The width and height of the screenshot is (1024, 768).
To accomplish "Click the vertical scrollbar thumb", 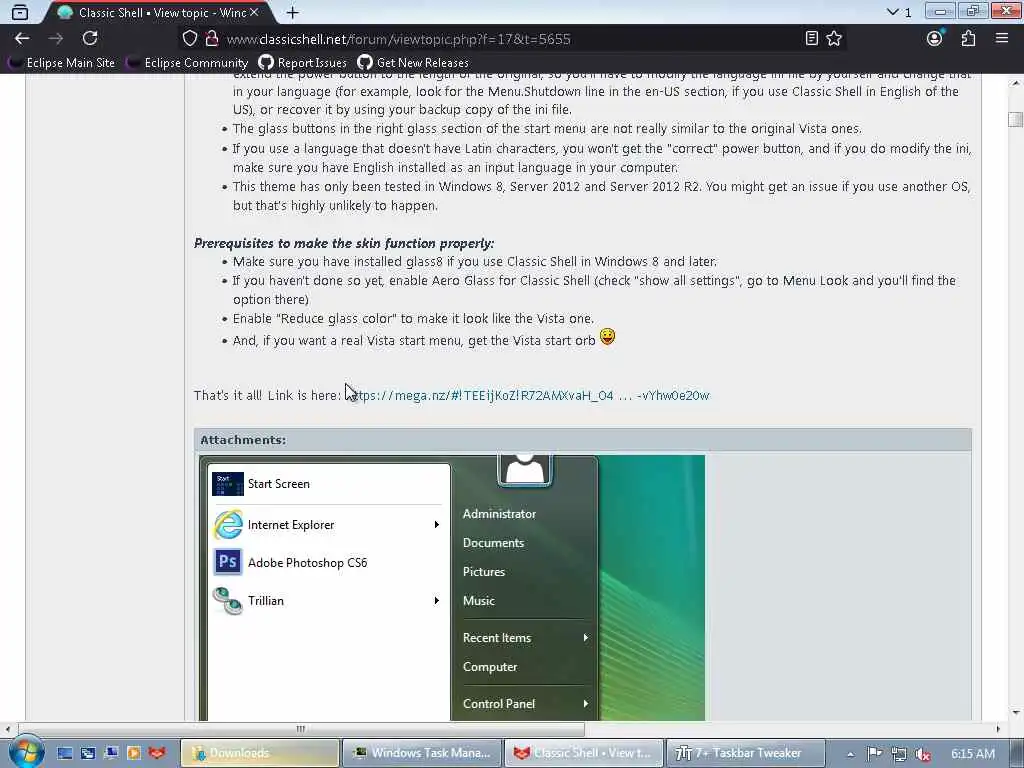I will [1015, 120].
